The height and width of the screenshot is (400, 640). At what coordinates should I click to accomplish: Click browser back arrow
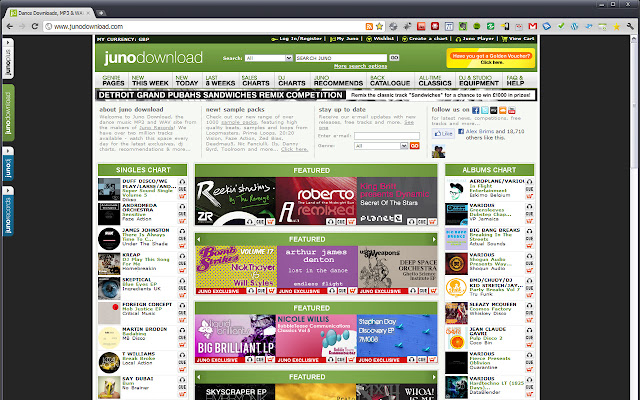10,27
